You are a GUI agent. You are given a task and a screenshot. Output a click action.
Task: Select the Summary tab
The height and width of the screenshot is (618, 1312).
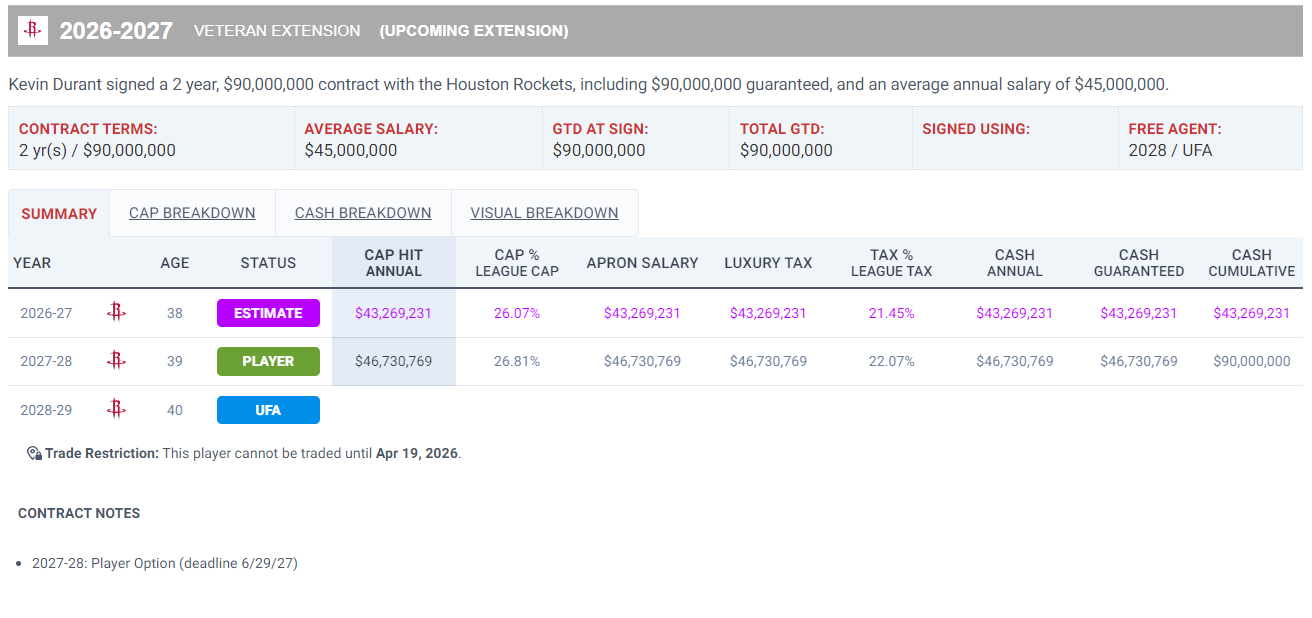coord(59,214)
